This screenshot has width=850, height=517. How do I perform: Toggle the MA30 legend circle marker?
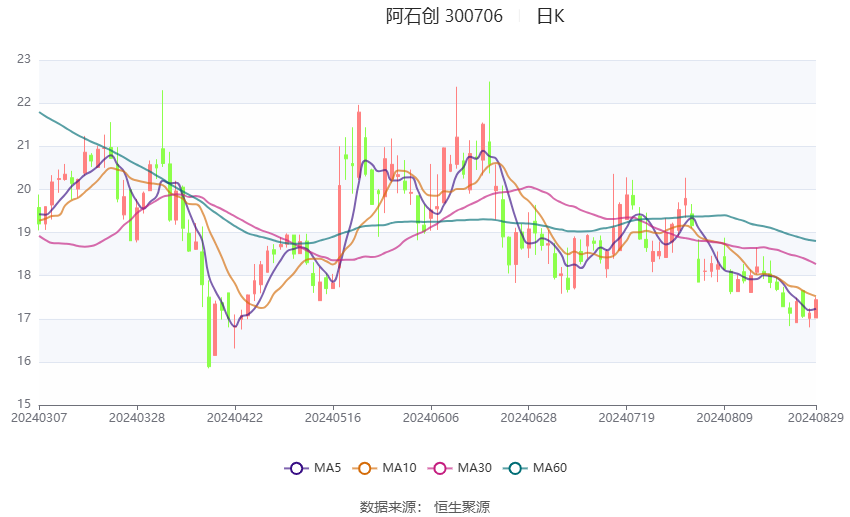coord(440,468)
